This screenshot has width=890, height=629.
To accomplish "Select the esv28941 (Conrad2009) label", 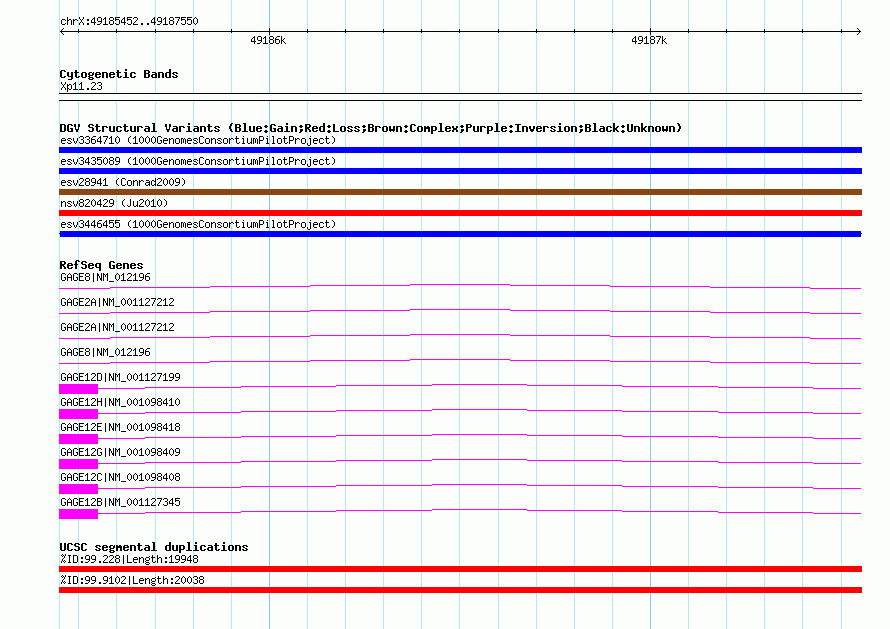I will [123, 182].
